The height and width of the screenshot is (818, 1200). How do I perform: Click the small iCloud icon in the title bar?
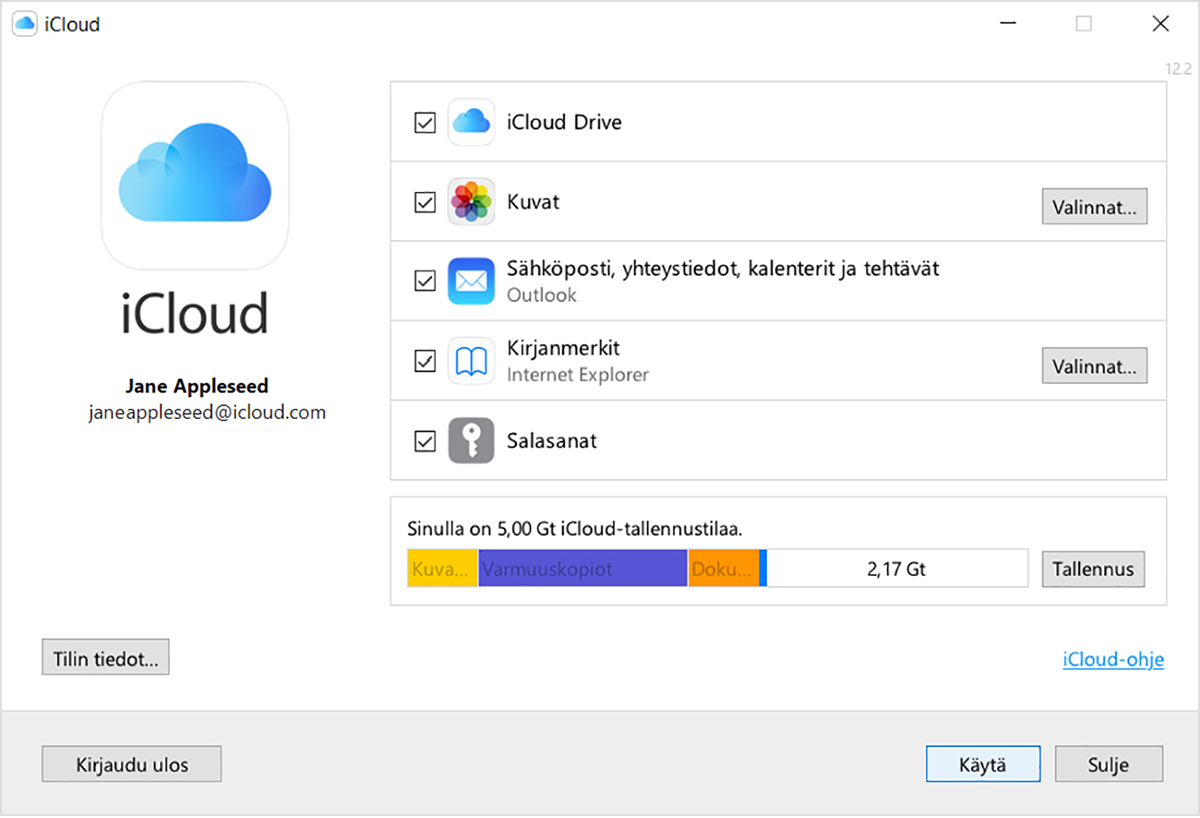coord(23,23)
